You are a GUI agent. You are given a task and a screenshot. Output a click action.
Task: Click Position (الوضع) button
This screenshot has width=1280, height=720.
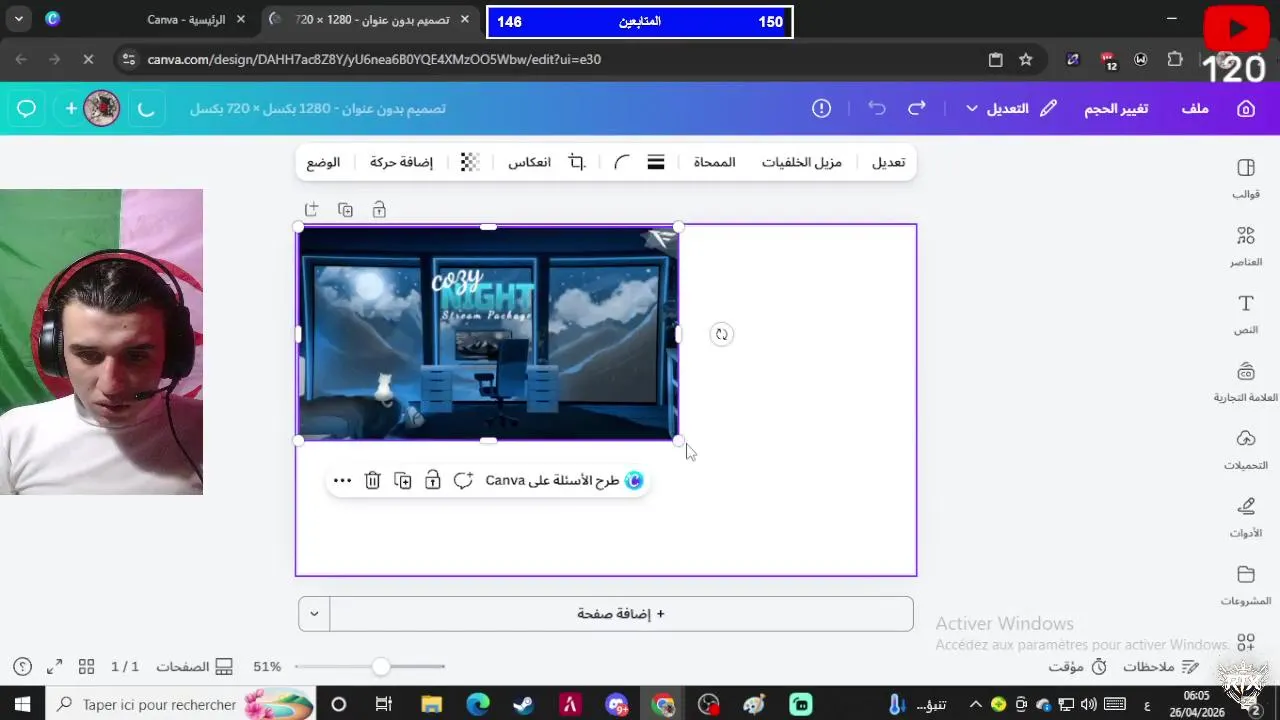[323, 162]
